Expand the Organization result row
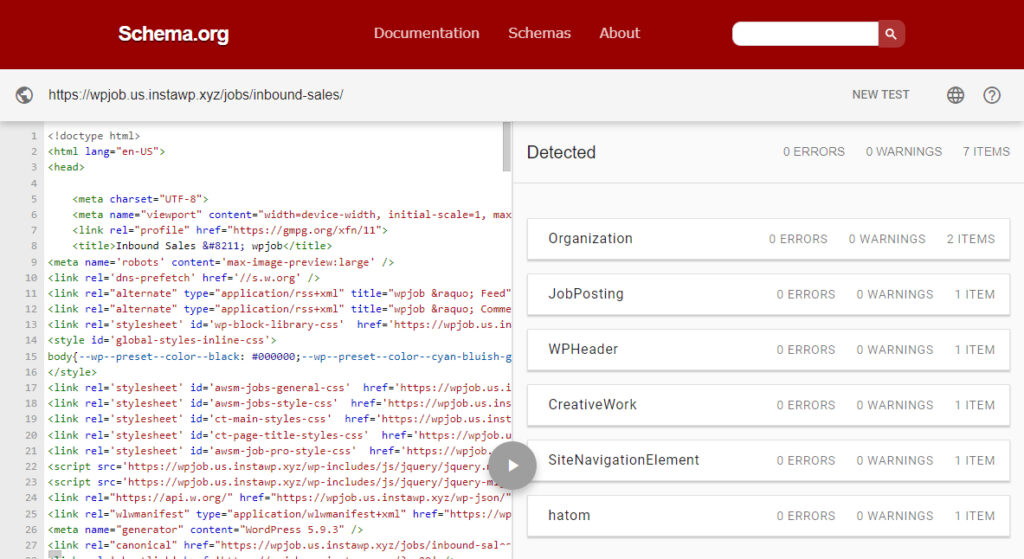Image resolution: width=1024 pixels, height=559 pixels. [x=768, y=239]
